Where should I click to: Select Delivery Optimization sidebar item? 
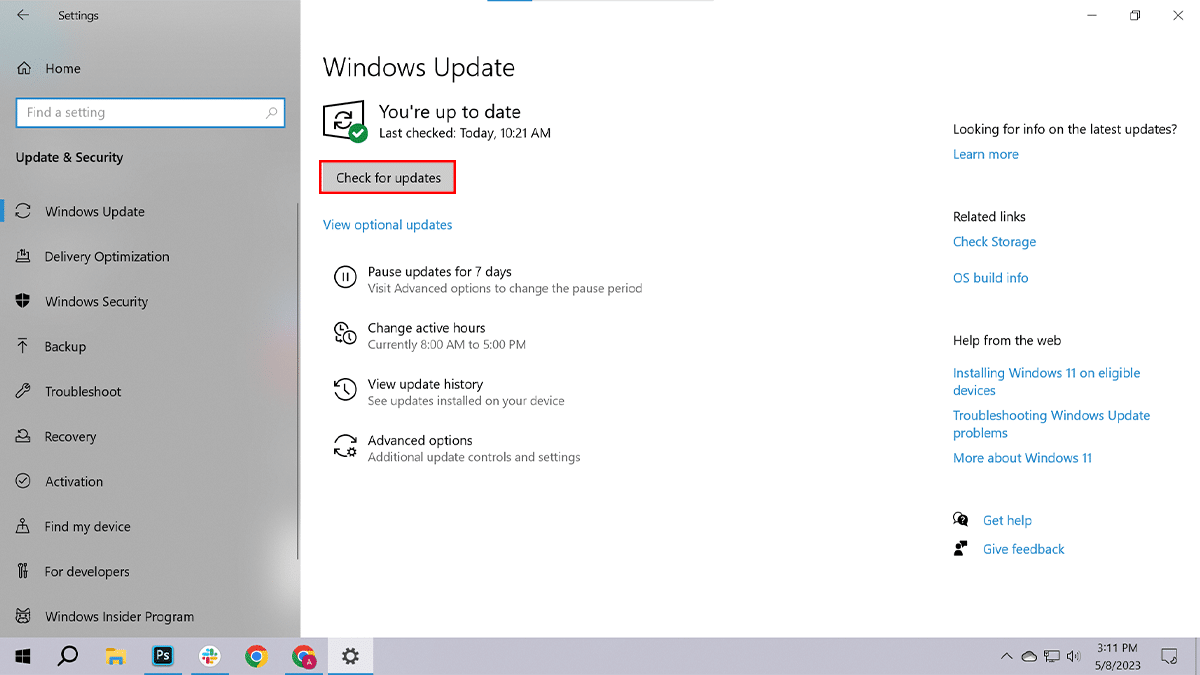[107, 257]
